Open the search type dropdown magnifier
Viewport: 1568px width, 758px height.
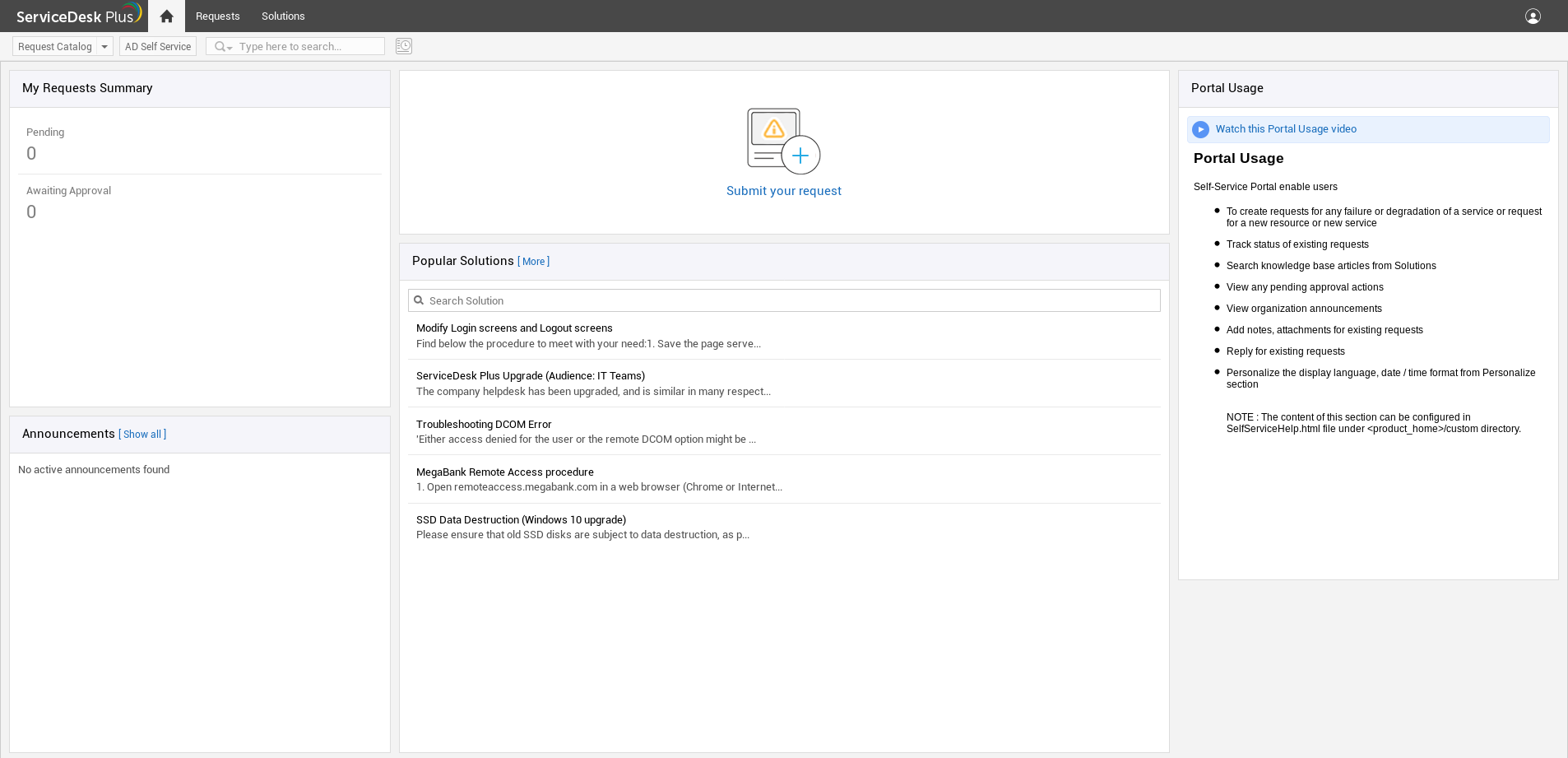pos(223,47)
